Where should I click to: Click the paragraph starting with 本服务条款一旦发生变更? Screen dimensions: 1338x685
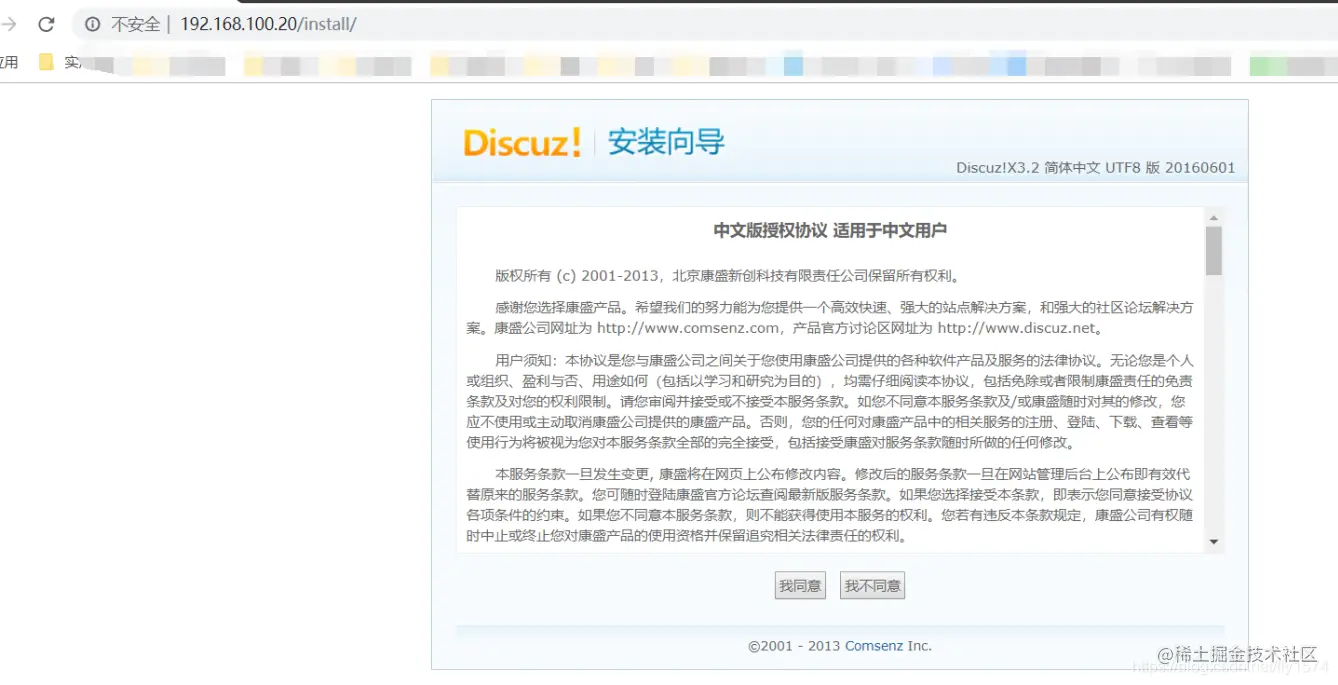point(830,505)
